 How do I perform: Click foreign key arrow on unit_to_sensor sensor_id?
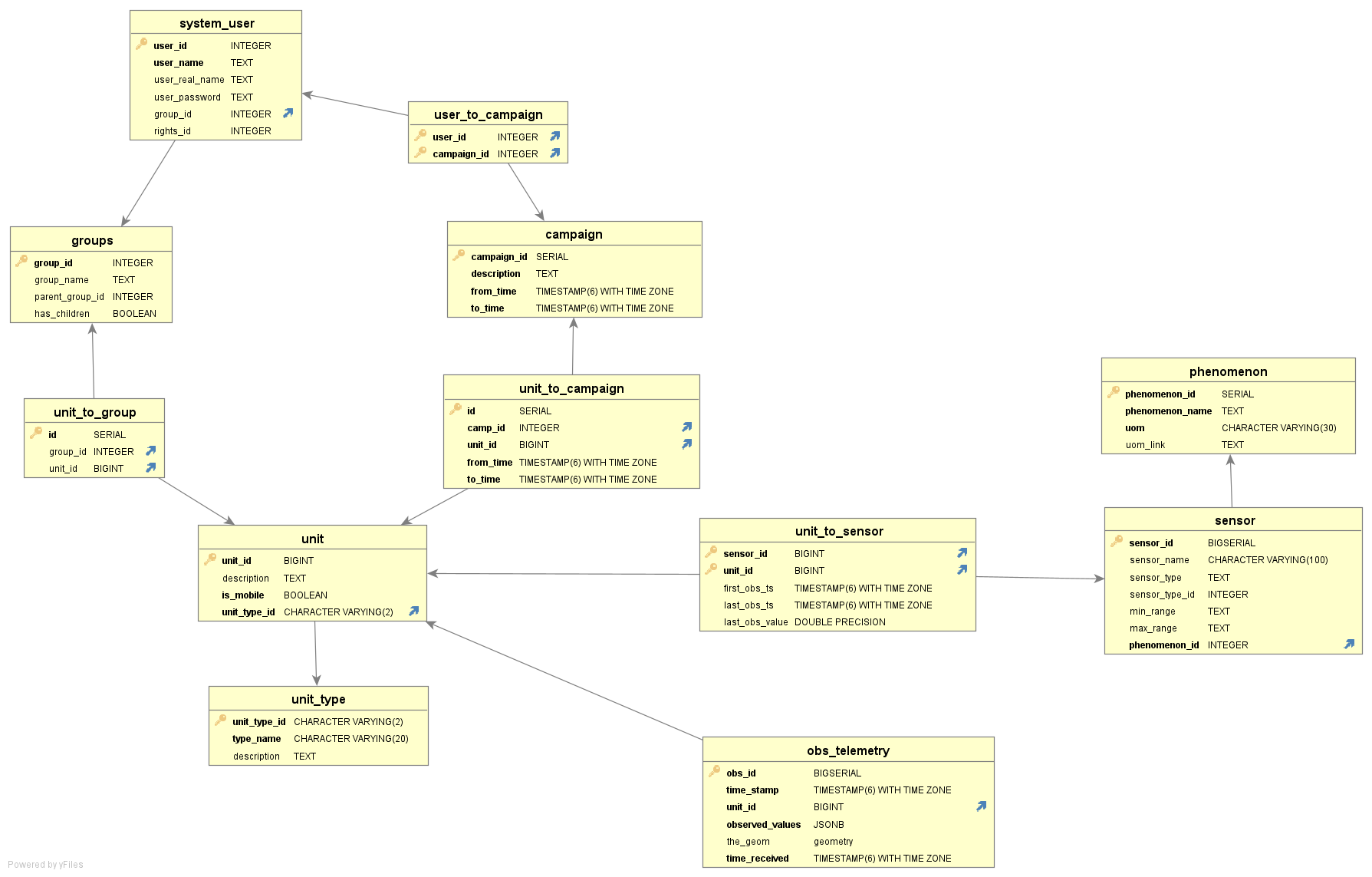click(x=962, y=553)
